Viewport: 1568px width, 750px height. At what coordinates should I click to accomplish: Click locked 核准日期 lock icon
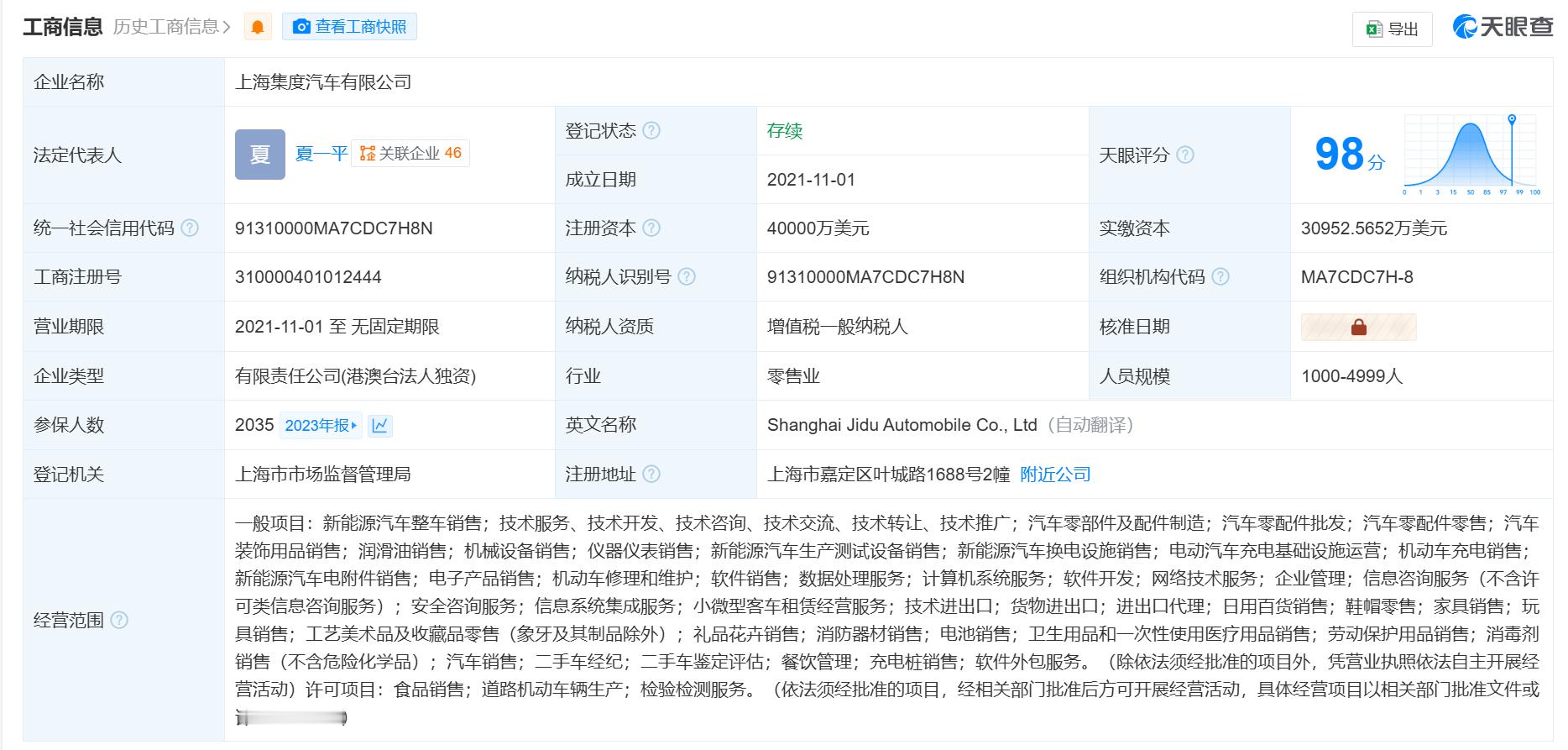click(x=1358, y=327)
